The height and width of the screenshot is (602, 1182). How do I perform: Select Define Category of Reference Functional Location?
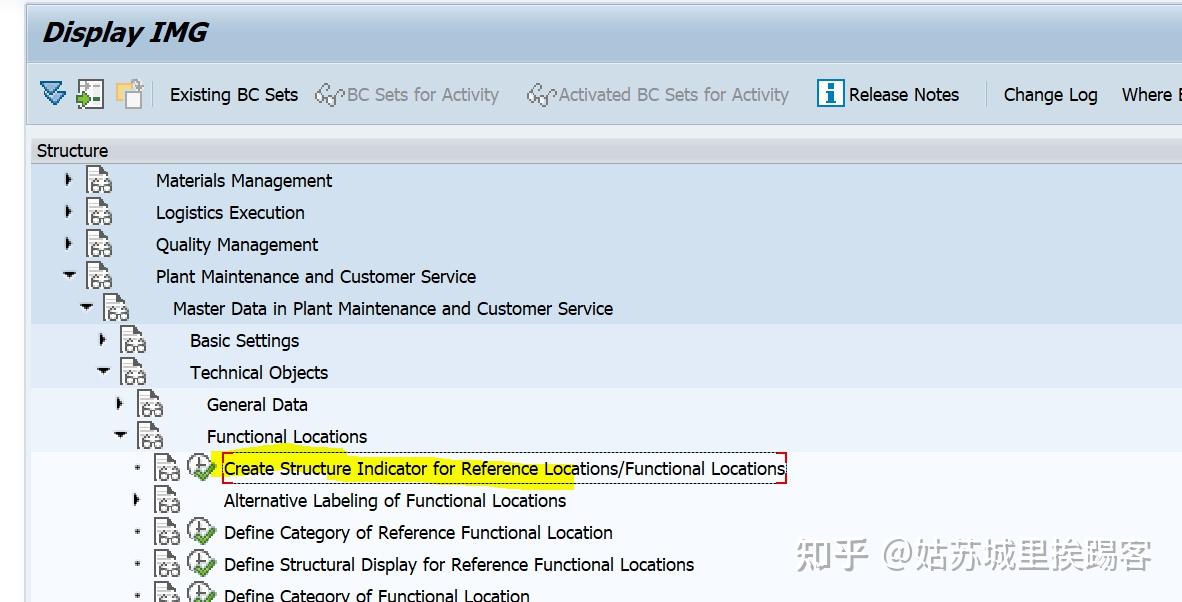(418, 533)
